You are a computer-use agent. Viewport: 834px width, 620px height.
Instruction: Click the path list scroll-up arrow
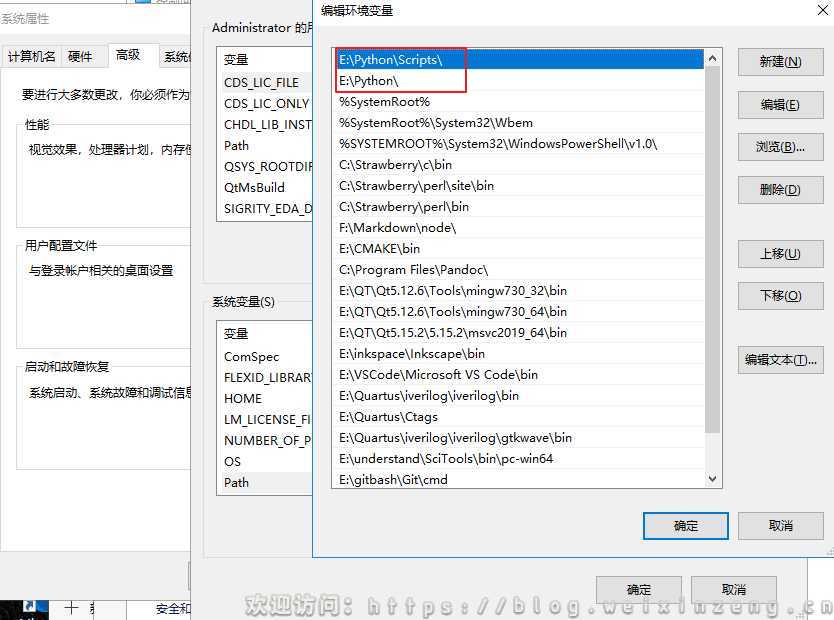click(x=713, y=58)
